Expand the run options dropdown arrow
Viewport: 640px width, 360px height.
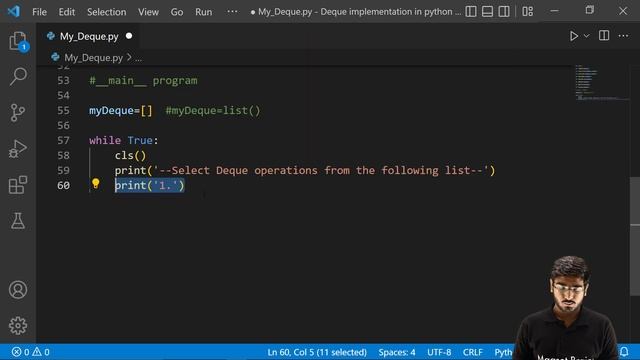point(587,36)
